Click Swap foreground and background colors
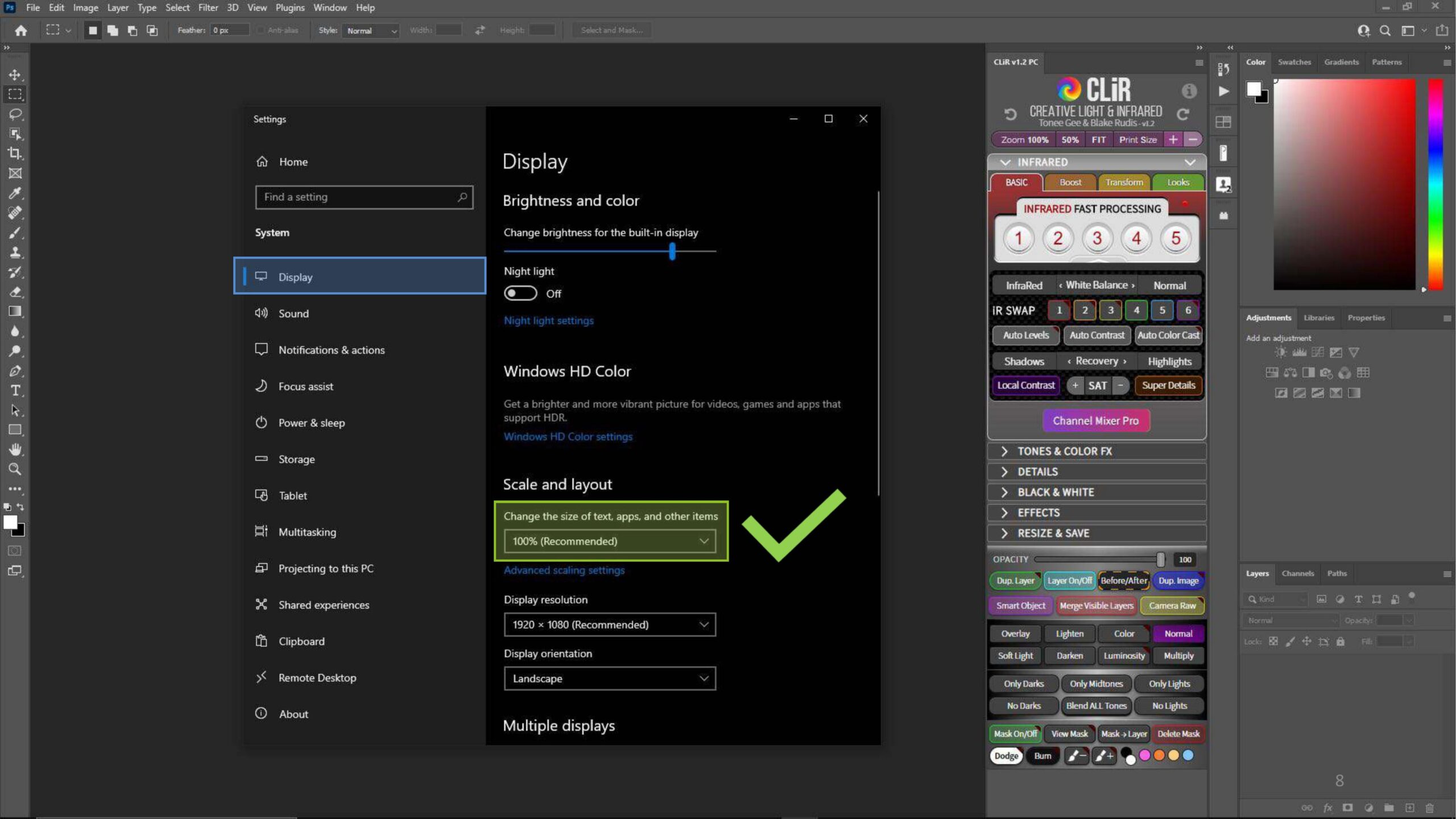The image size is (1456, 819). (21, 507)
